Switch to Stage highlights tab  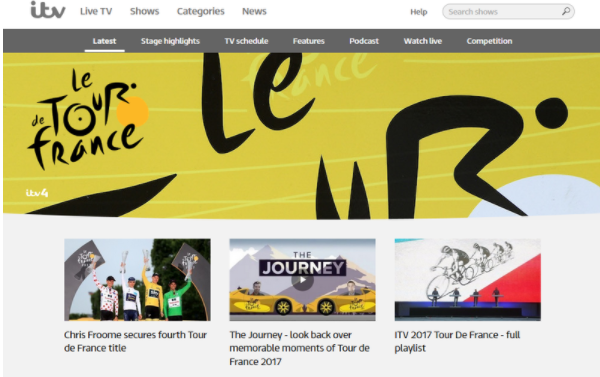click(x=170, y=41)
